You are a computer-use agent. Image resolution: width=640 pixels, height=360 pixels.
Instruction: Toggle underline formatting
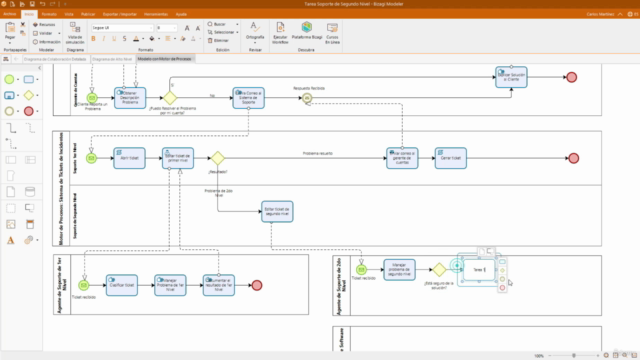pyautogui.click(x=114, y=39)
